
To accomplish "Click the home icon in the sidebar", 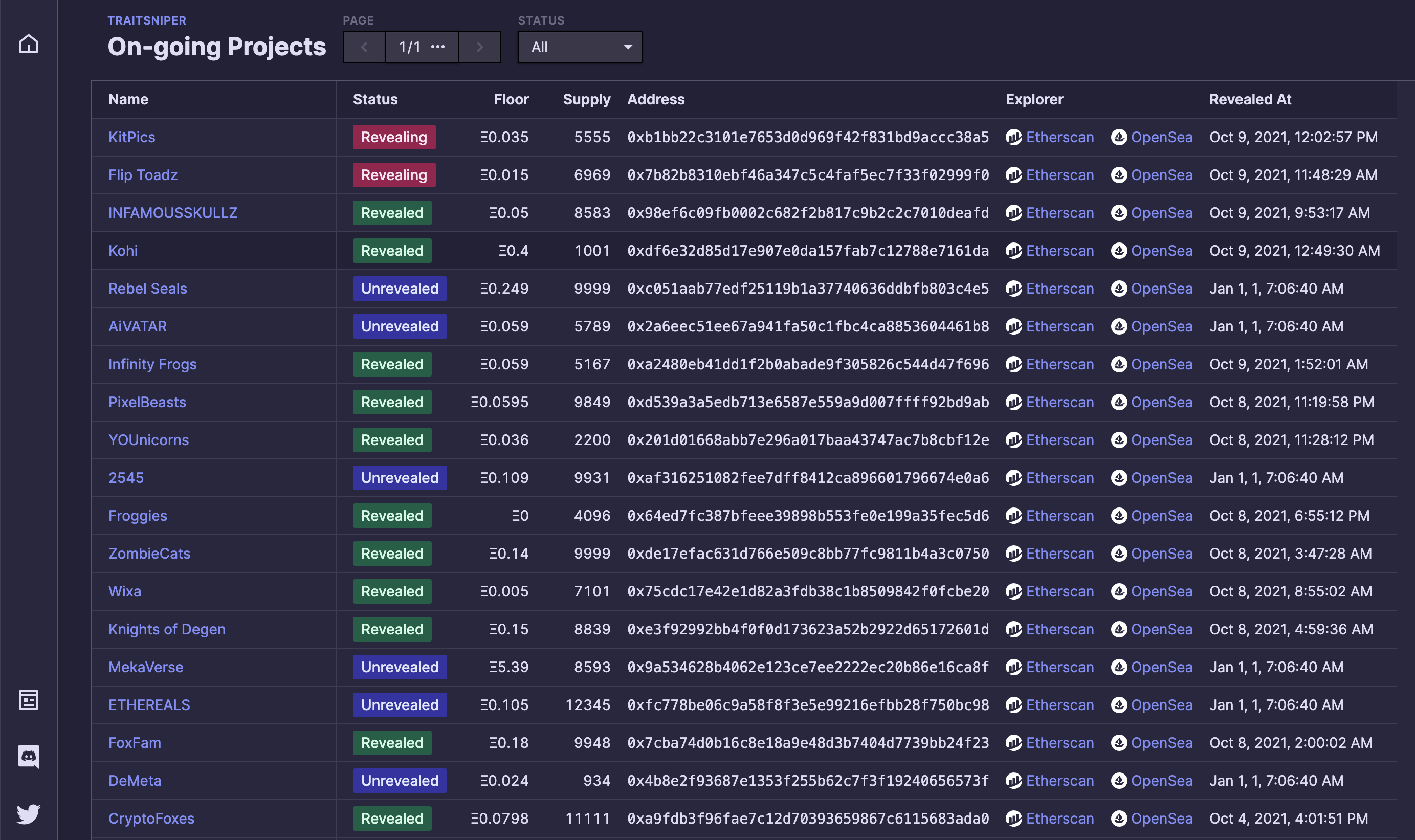I will point(28,44).
